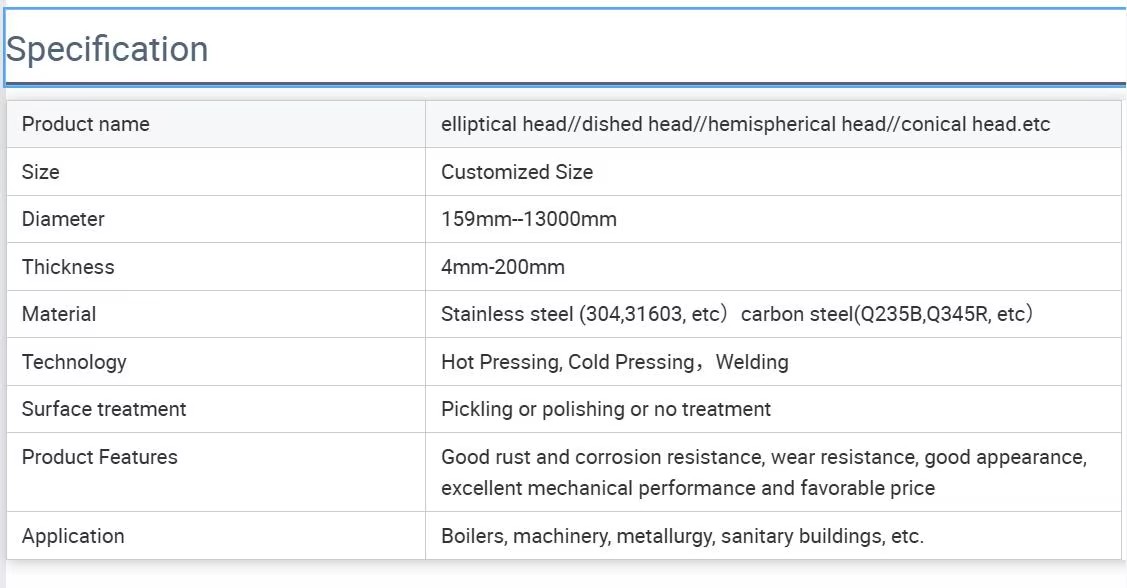Click the 'Product name' label cell
The height and width of the screenshot is (588, 1127).
pyautogui.click(x=216, y=124)
